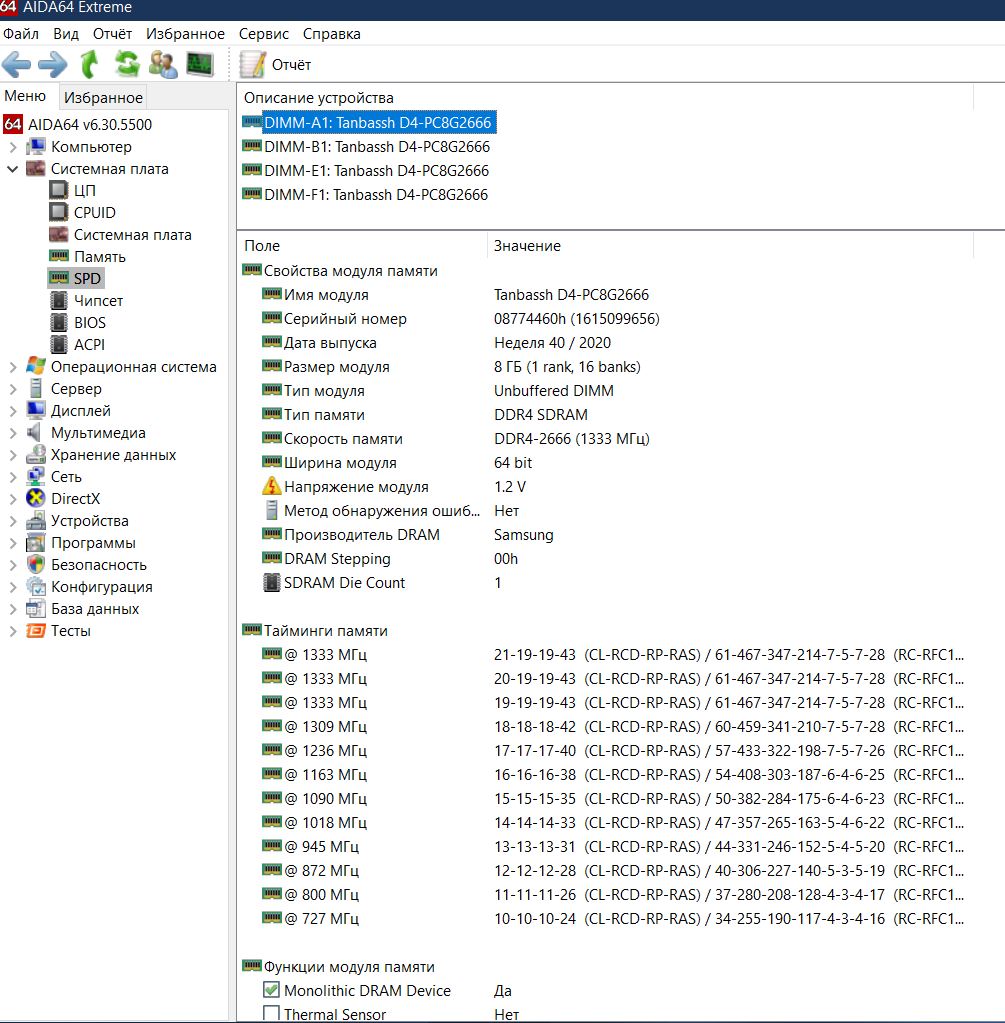Click the SDRAM Die Count chip icon
The height and width of the screenshot is (1023, 1005).
click(271, 583)
